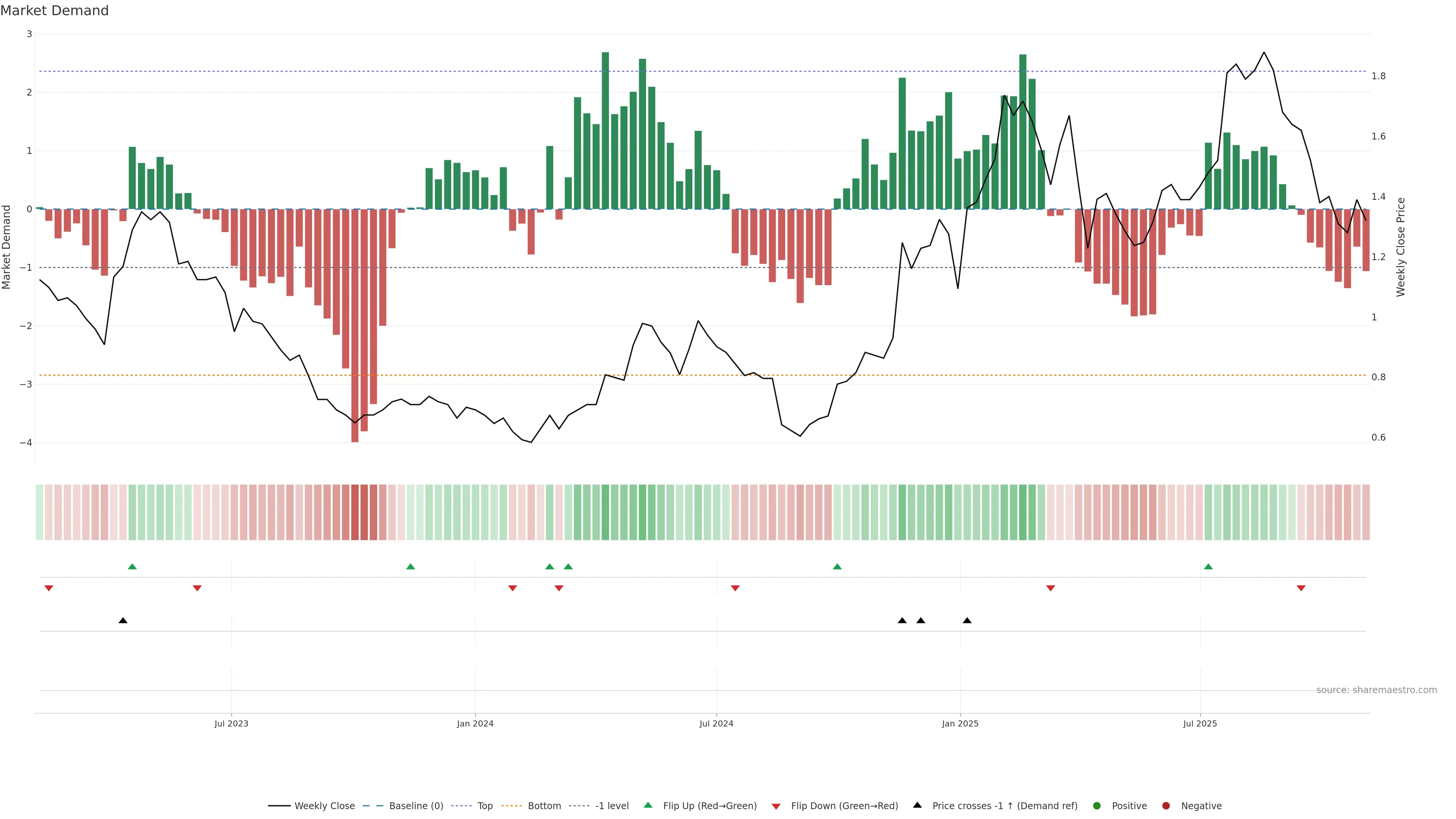Click the source sharemaestro.com text
This screenshot has height=819, width=1456.
coord(1376,690)
